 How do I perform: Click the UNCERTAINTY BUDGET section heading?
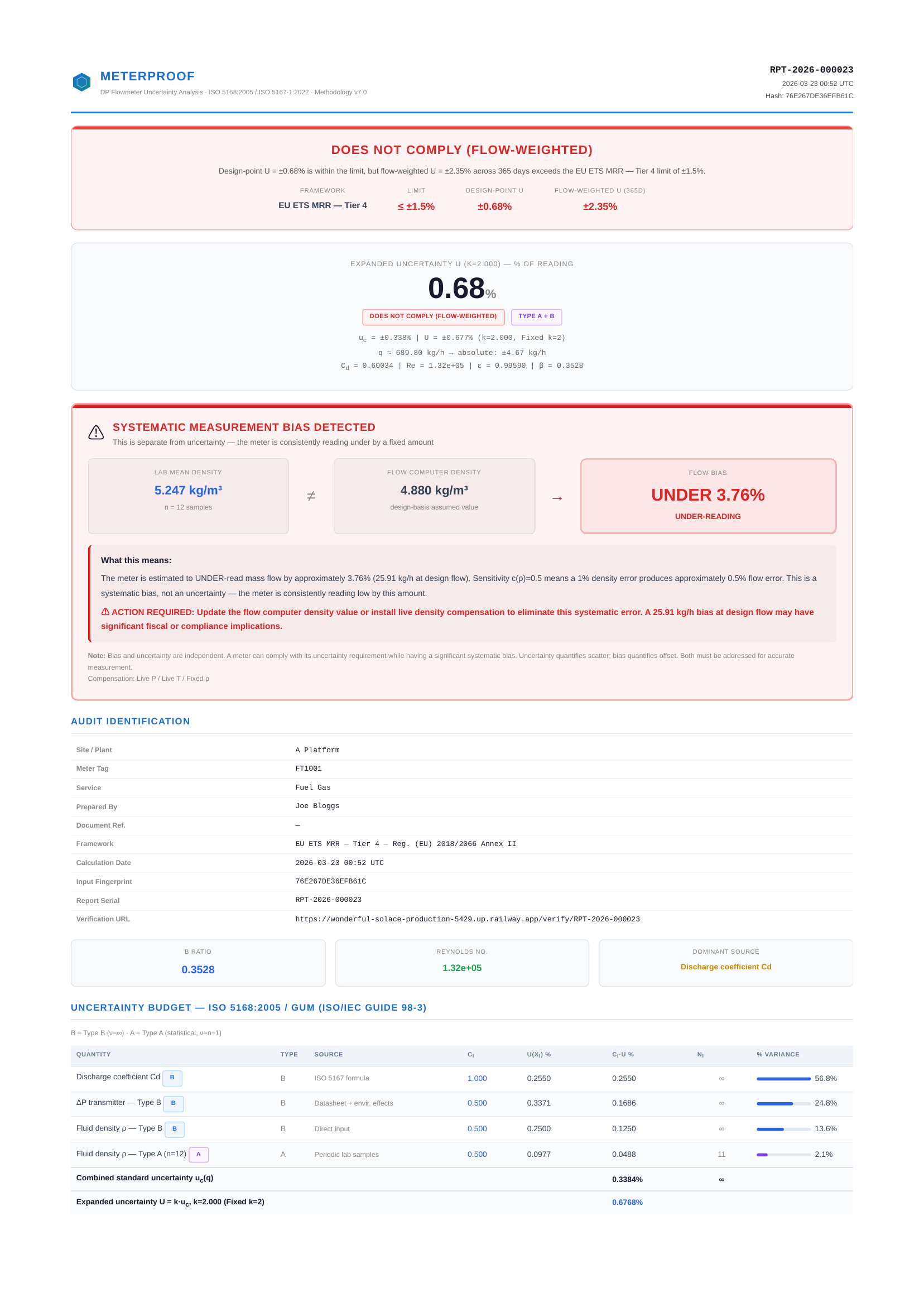249,1007
